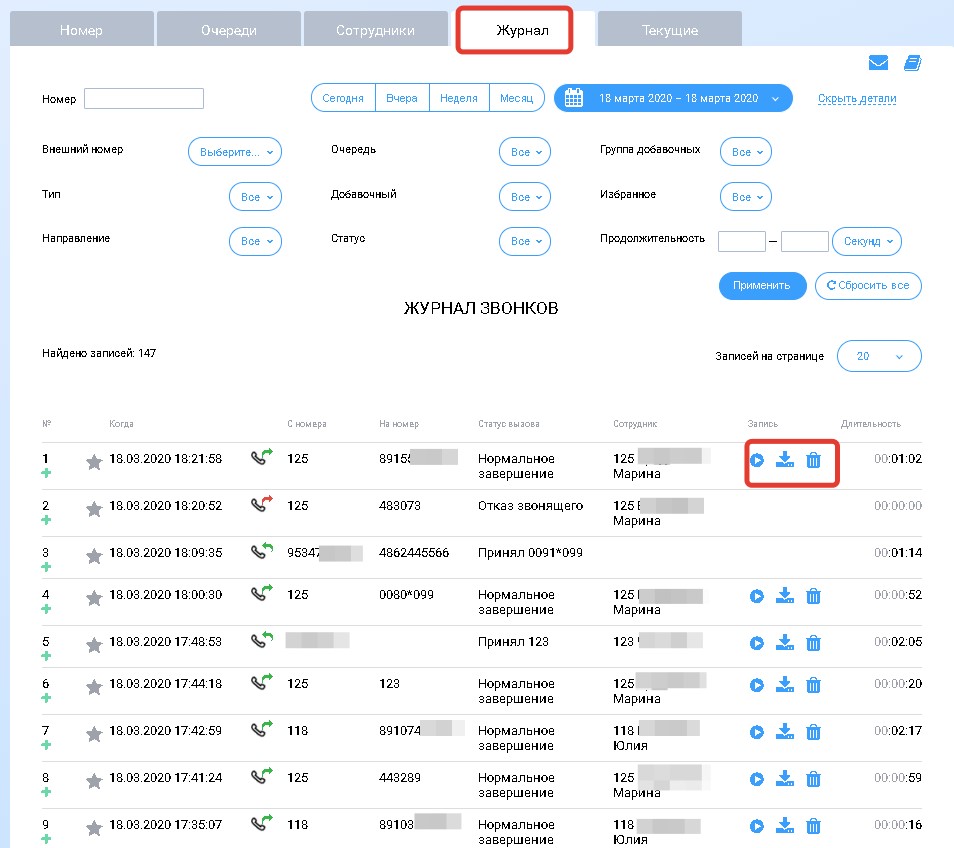Delete the recording in call row 6

(x=814, y=685)
